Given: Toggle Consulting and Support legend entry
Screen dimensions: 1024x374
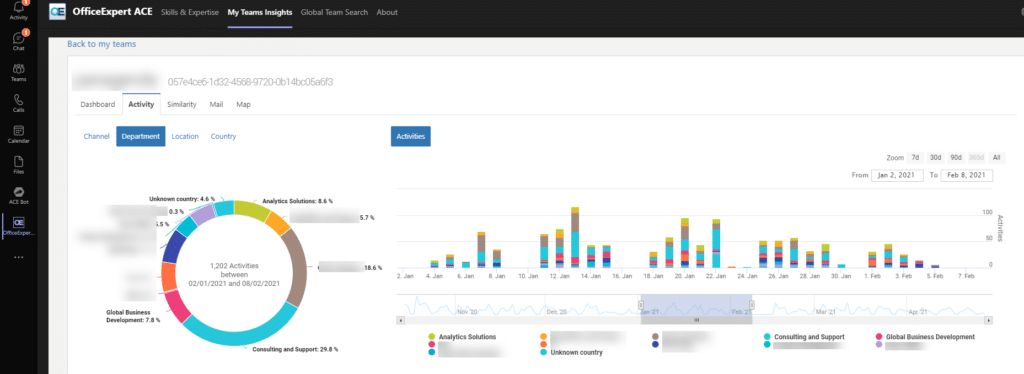Looking at the screenshot, I should (x=804, y=337).
